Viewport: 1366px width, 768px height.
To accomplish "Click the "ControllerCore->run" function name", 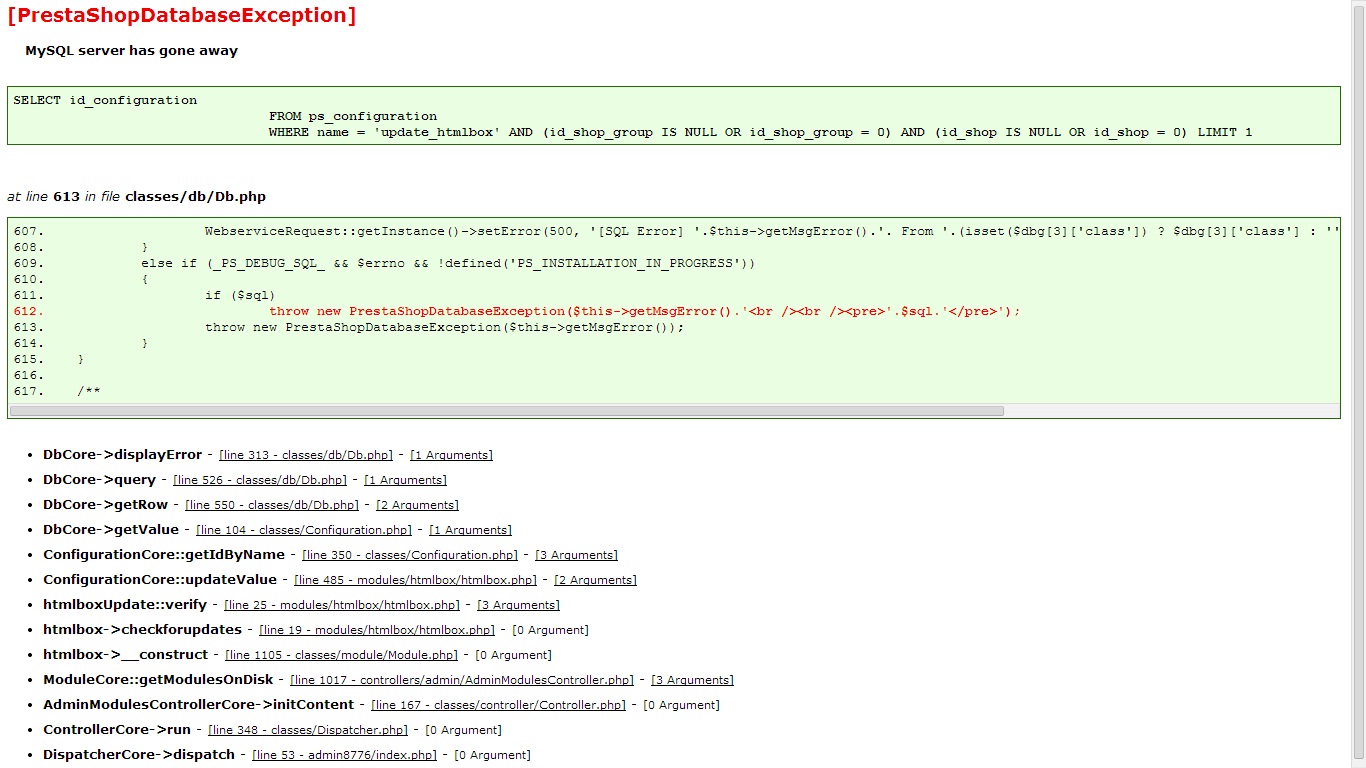I will pos(117,730).
